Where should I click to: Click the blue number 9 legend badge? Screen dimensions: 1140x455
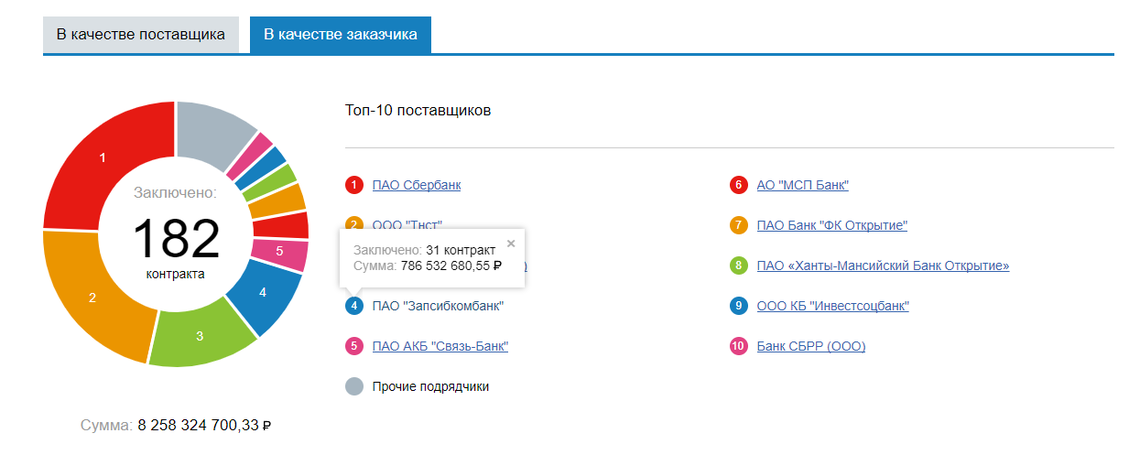tap(739, 306)
